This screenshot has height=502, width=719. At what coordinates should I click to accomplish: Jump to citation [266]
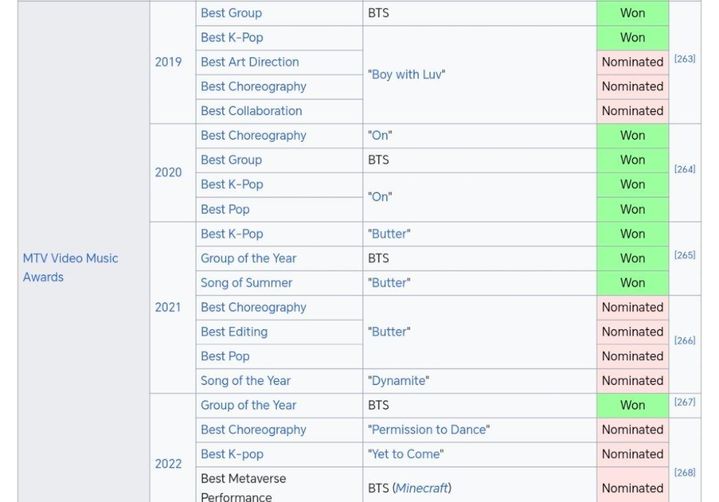pyautogui.click(x=685, y=341)
